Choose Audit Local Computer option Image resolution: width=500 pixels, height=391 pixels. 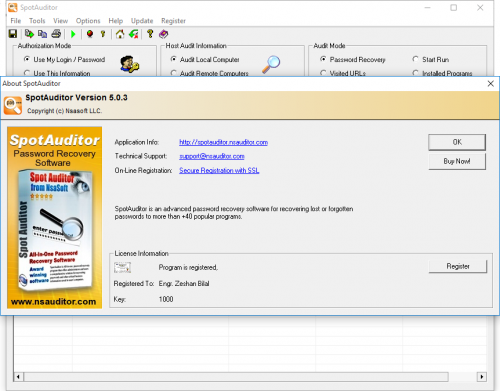pos(205,59)
